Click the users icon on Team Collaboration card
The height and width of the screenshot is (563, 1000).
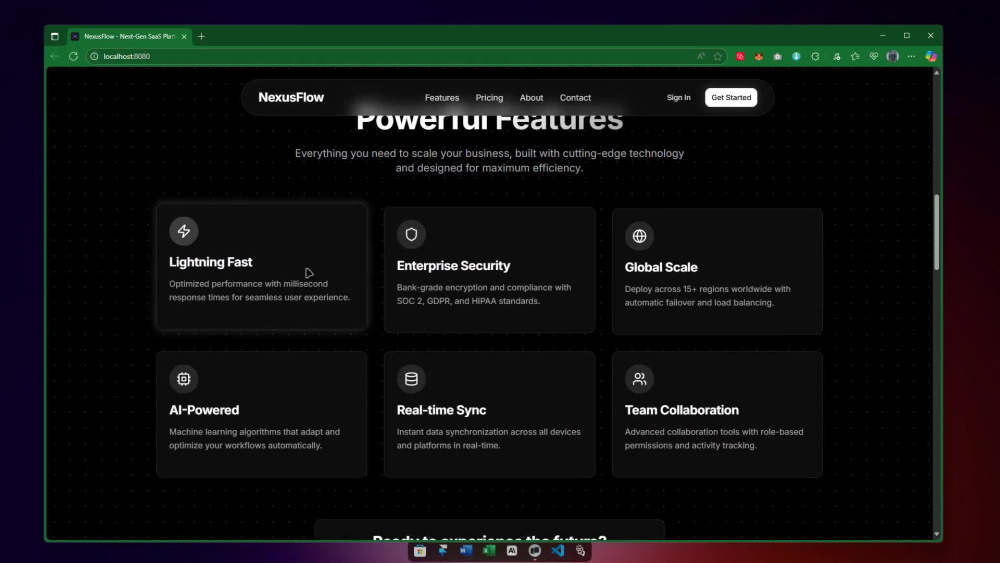pyautogui.click(x=639, y=379)
